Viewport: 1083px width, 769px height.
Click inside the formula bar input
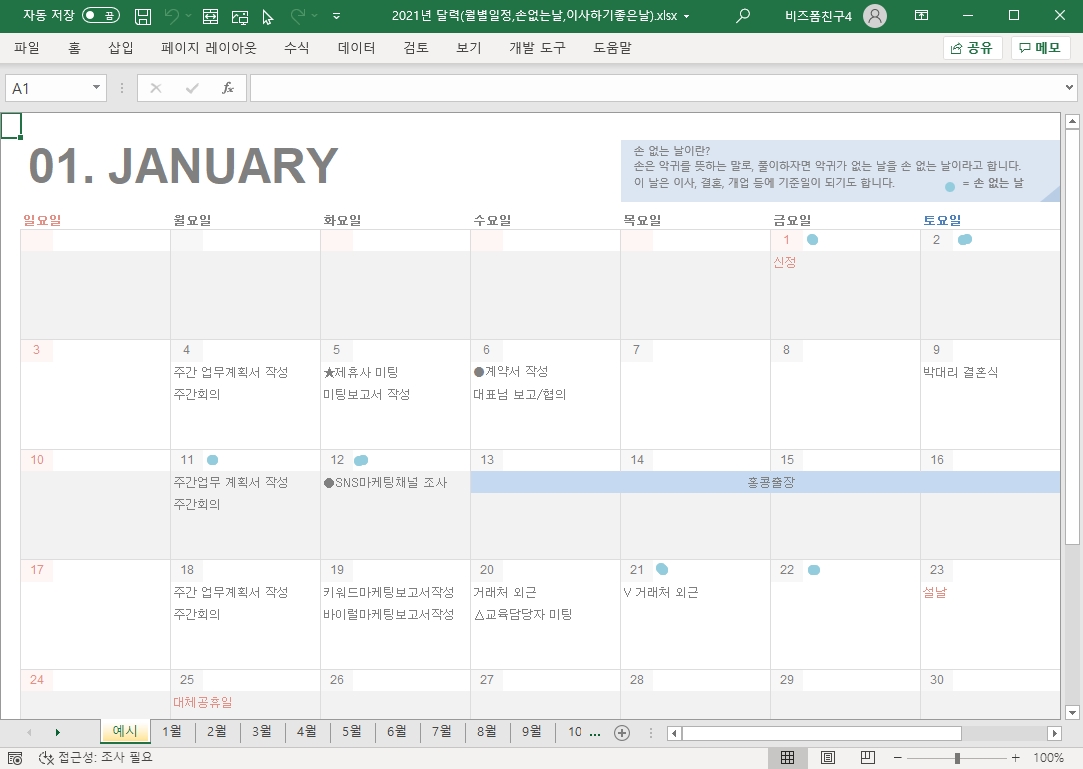(655, 88)
